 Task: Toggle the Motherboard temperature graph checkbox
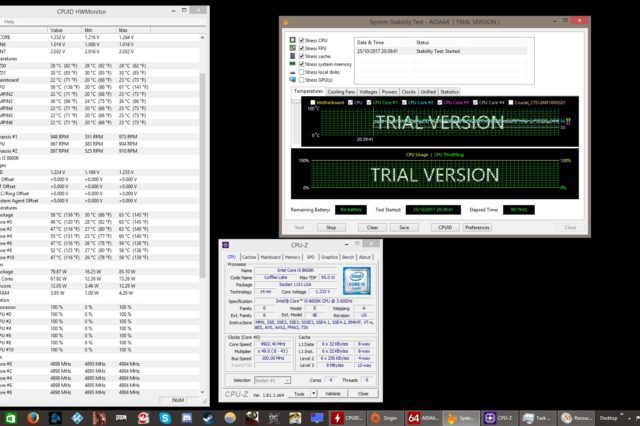312,101
